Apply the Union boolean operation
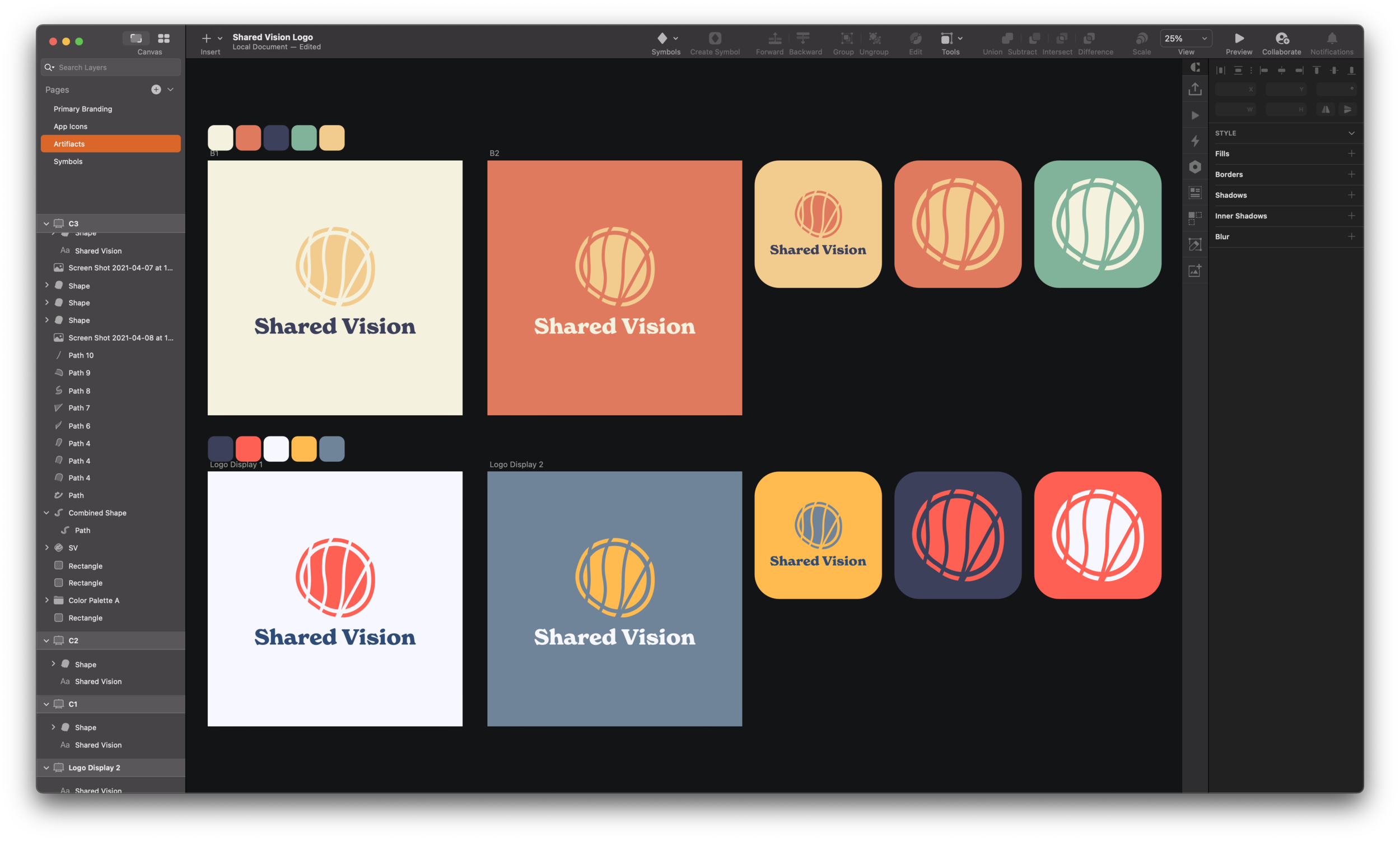This screenshot has height=841, width=1400. click(x=1006, y=38)
